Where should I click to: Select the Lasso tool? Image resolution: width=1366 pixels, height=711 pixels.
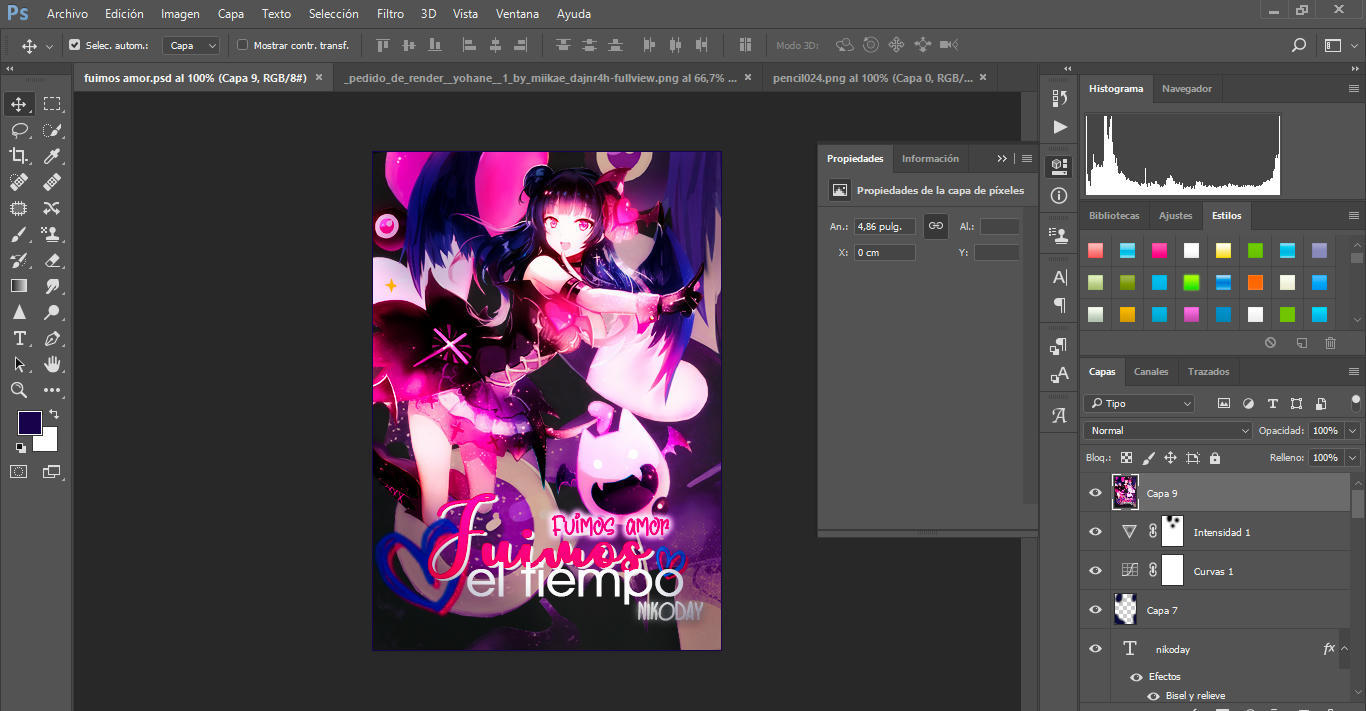pos(19,130)
